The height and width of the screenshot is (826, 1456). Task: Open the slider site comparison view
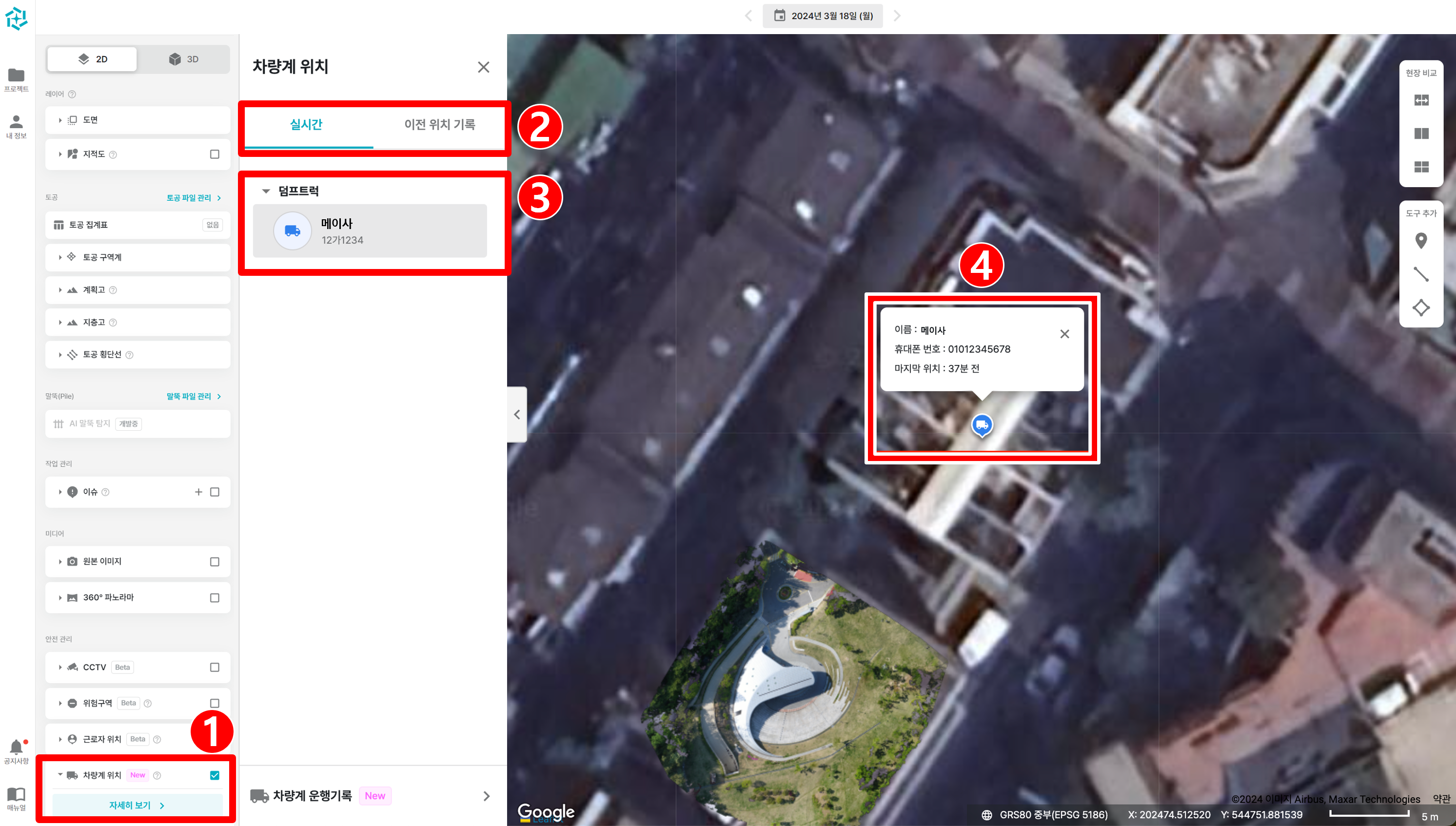pos(1421,100)
